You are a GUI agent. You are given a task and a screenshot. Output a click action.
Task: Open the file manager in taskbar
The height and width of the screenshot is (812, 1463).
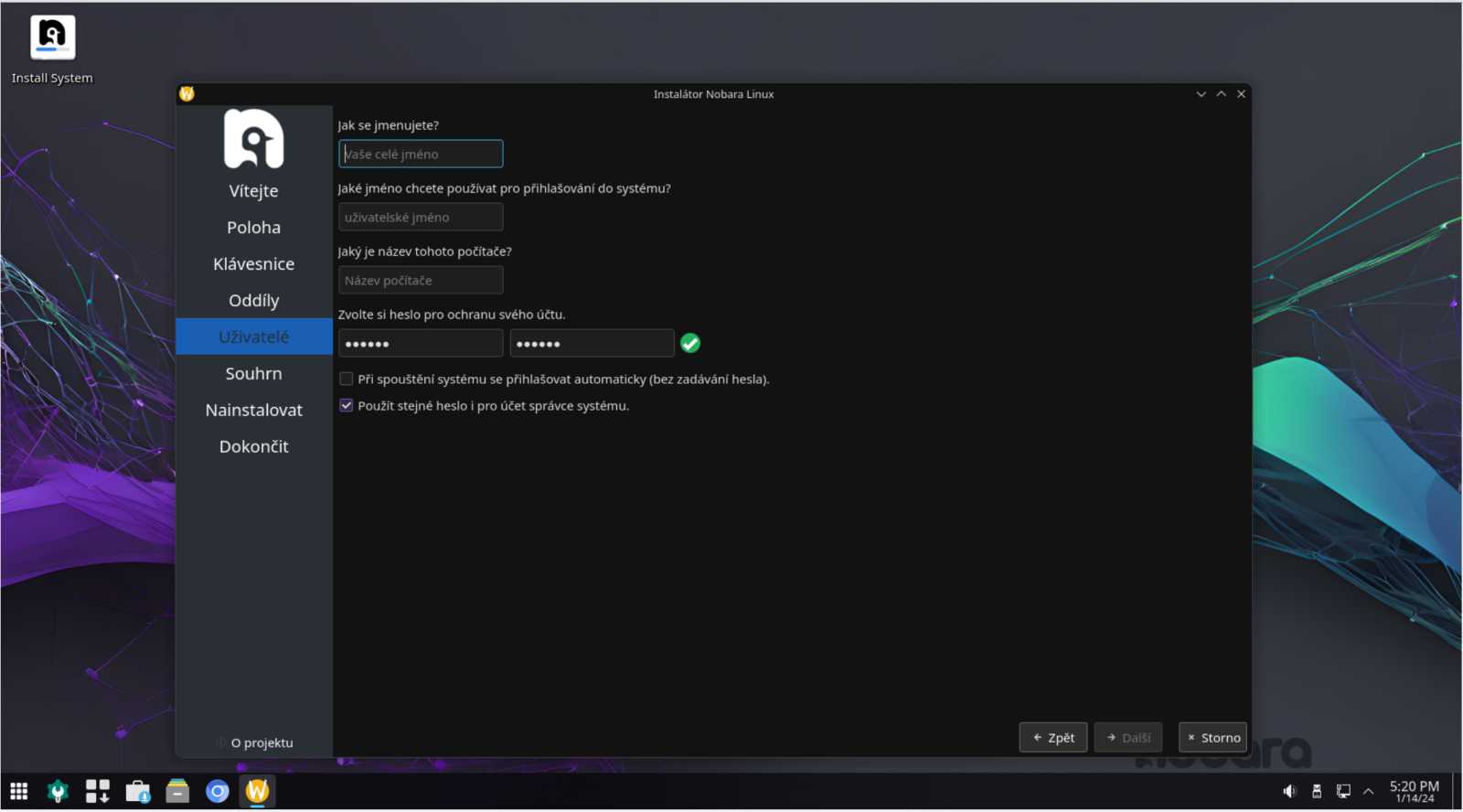[177, 791]
